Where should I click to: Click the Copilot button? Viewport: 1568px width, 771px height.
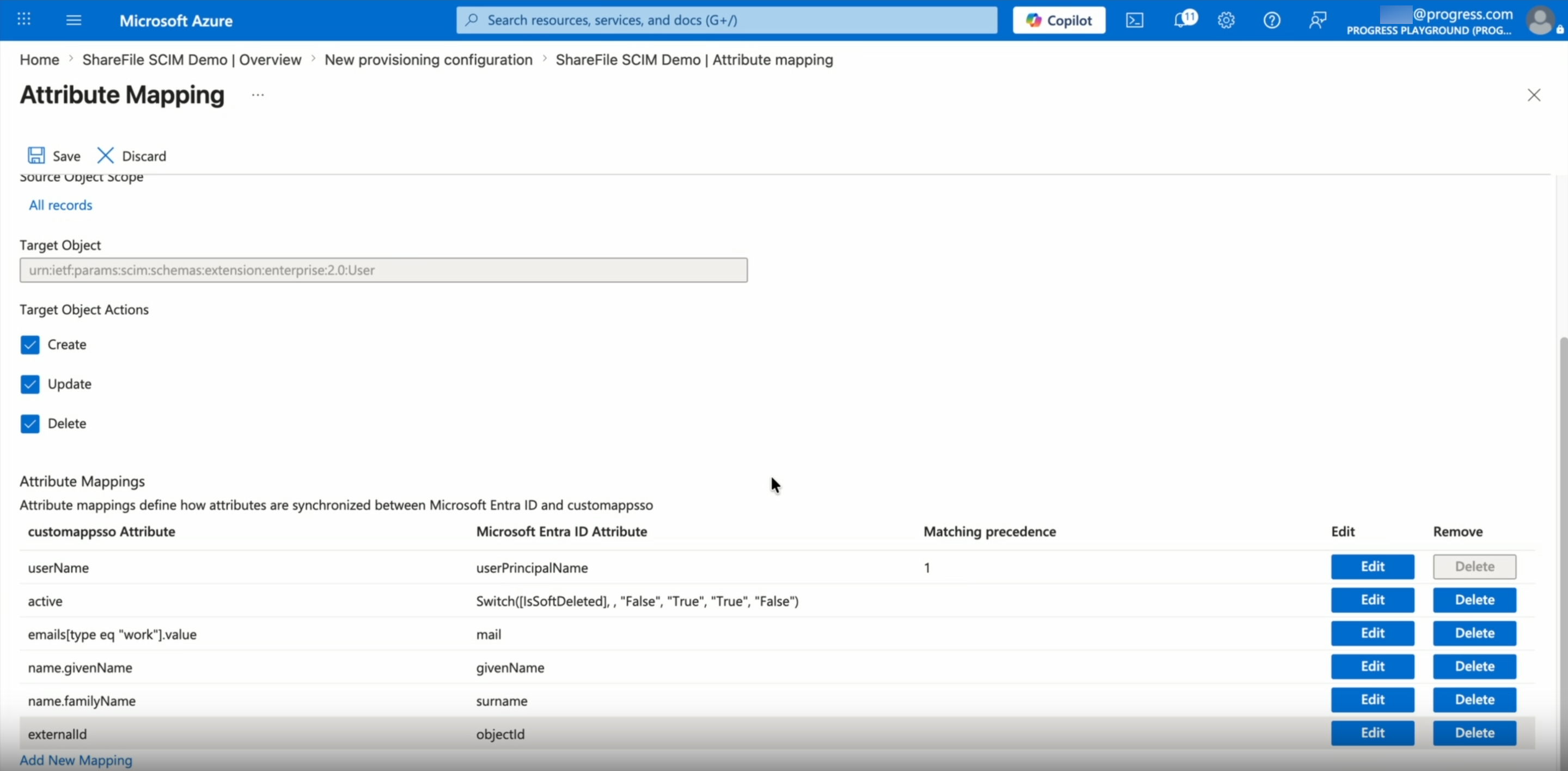[x=1059, y=20]
